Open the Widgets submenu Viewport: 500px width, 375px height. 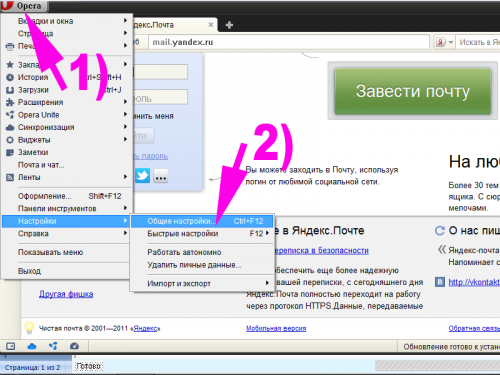click(67, 140)
